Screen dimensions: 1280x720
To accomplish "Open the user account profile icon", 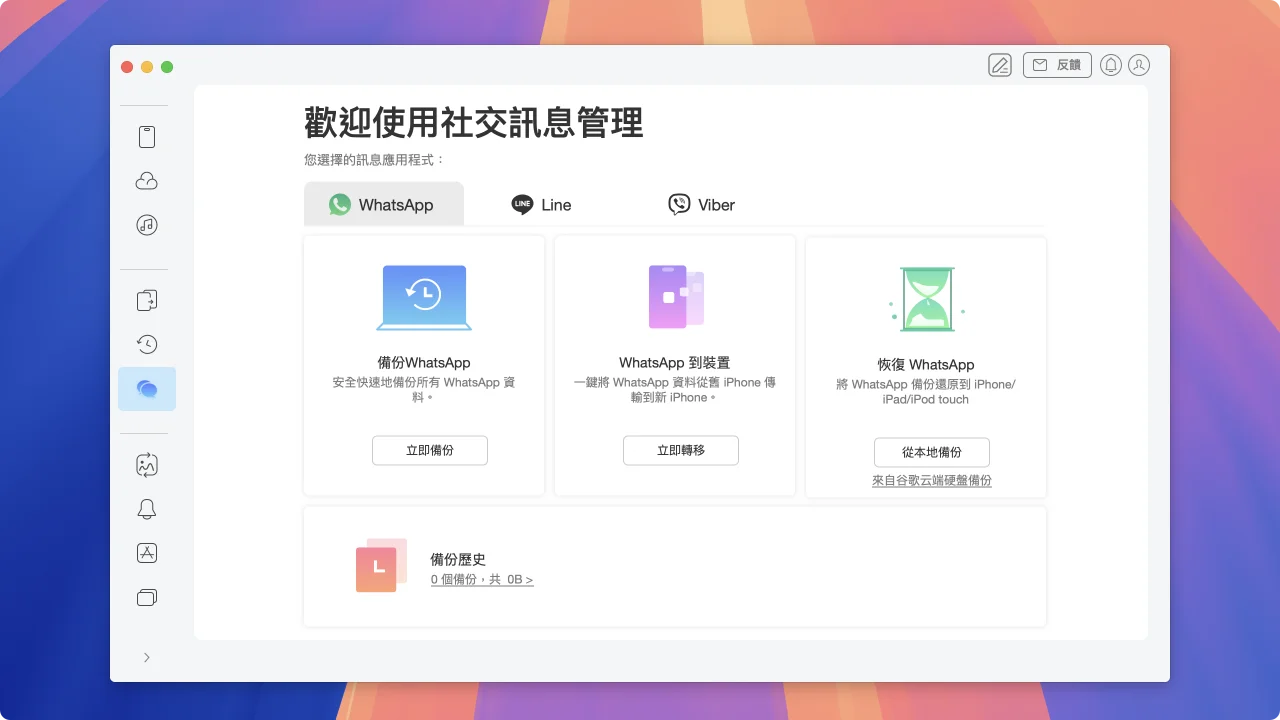I will point(1139,65).
